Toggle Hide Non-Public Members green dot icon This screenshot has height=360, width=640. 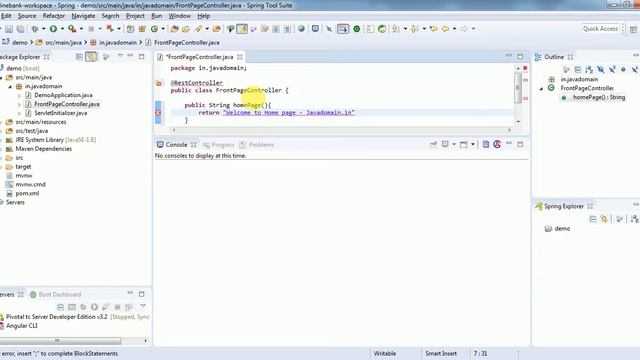[623, 70]
